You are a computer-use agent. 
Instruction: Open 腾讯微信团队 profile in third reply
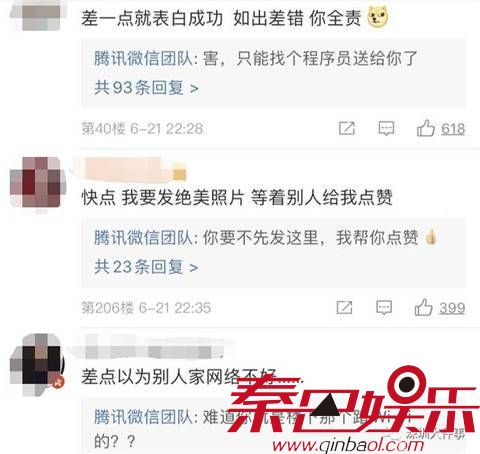[x=143, y=417]
